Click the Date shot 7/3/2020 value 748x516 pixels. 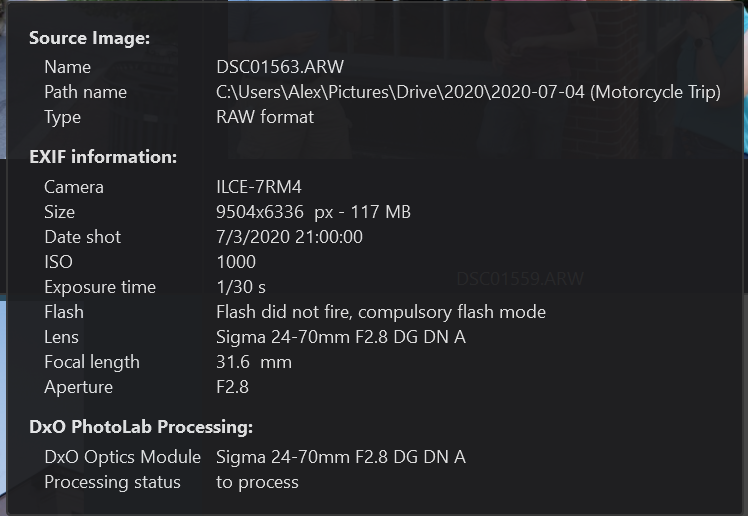point(289,237)
